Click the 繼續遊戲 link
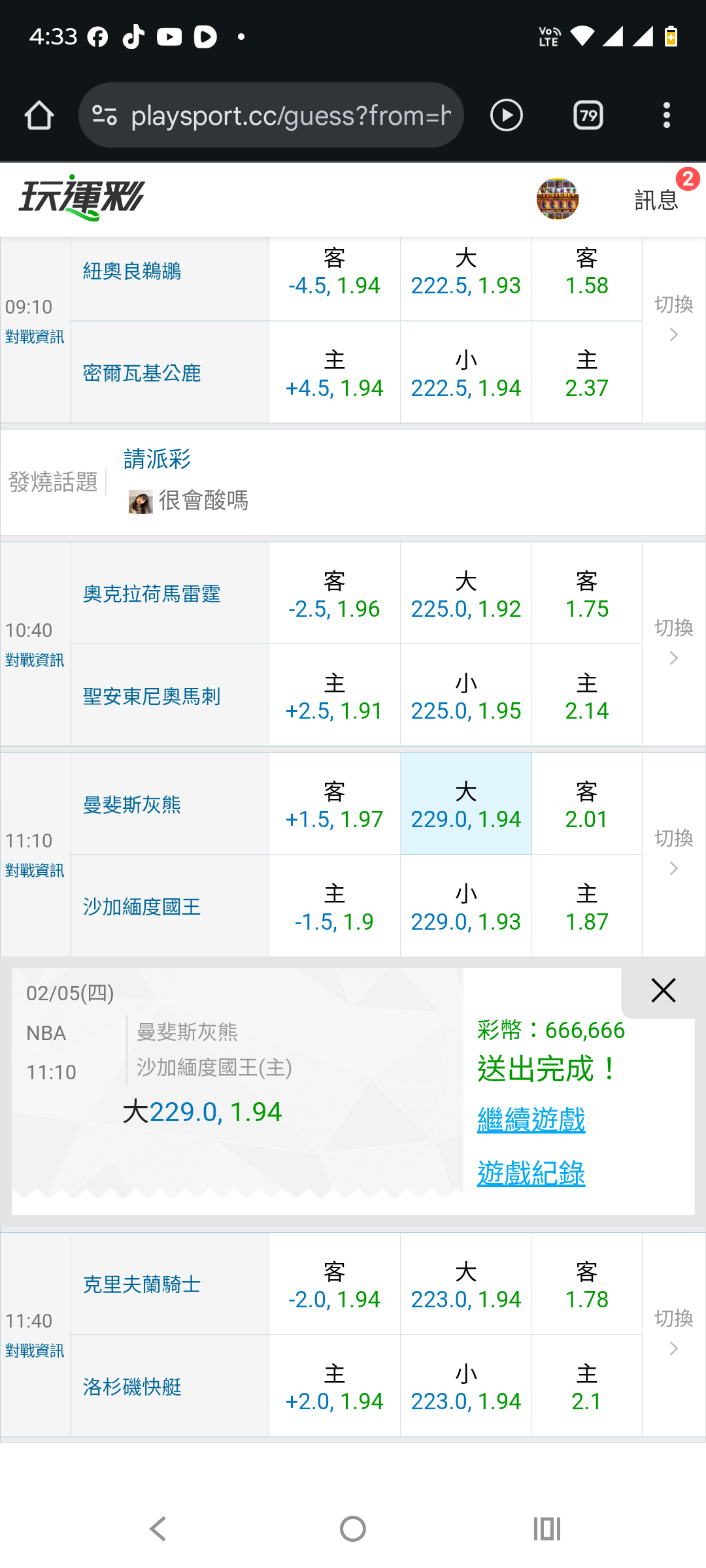 click(531, 1120)
